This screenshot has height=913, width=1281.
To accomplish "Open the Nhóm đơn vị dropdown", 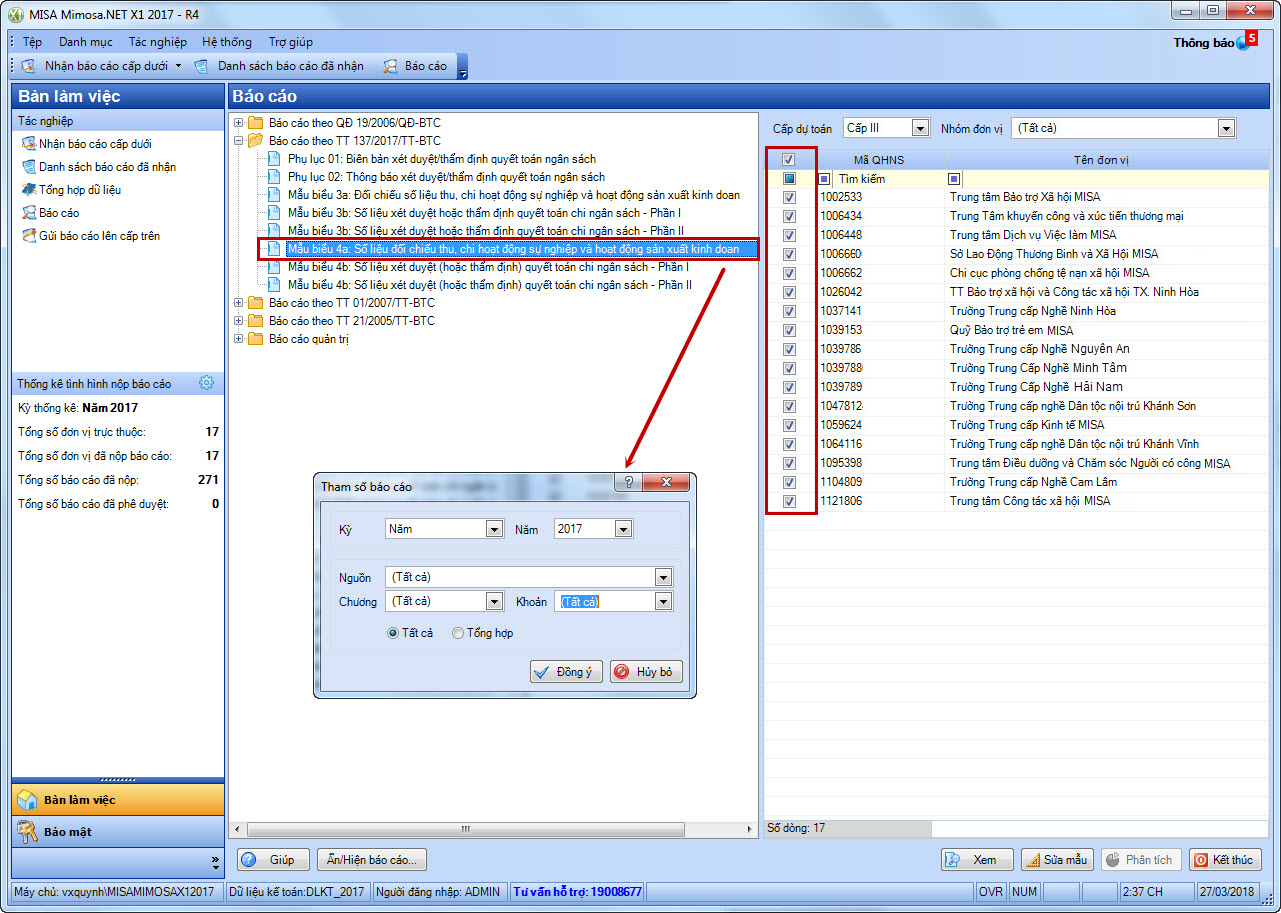I will click(1226, 128).
